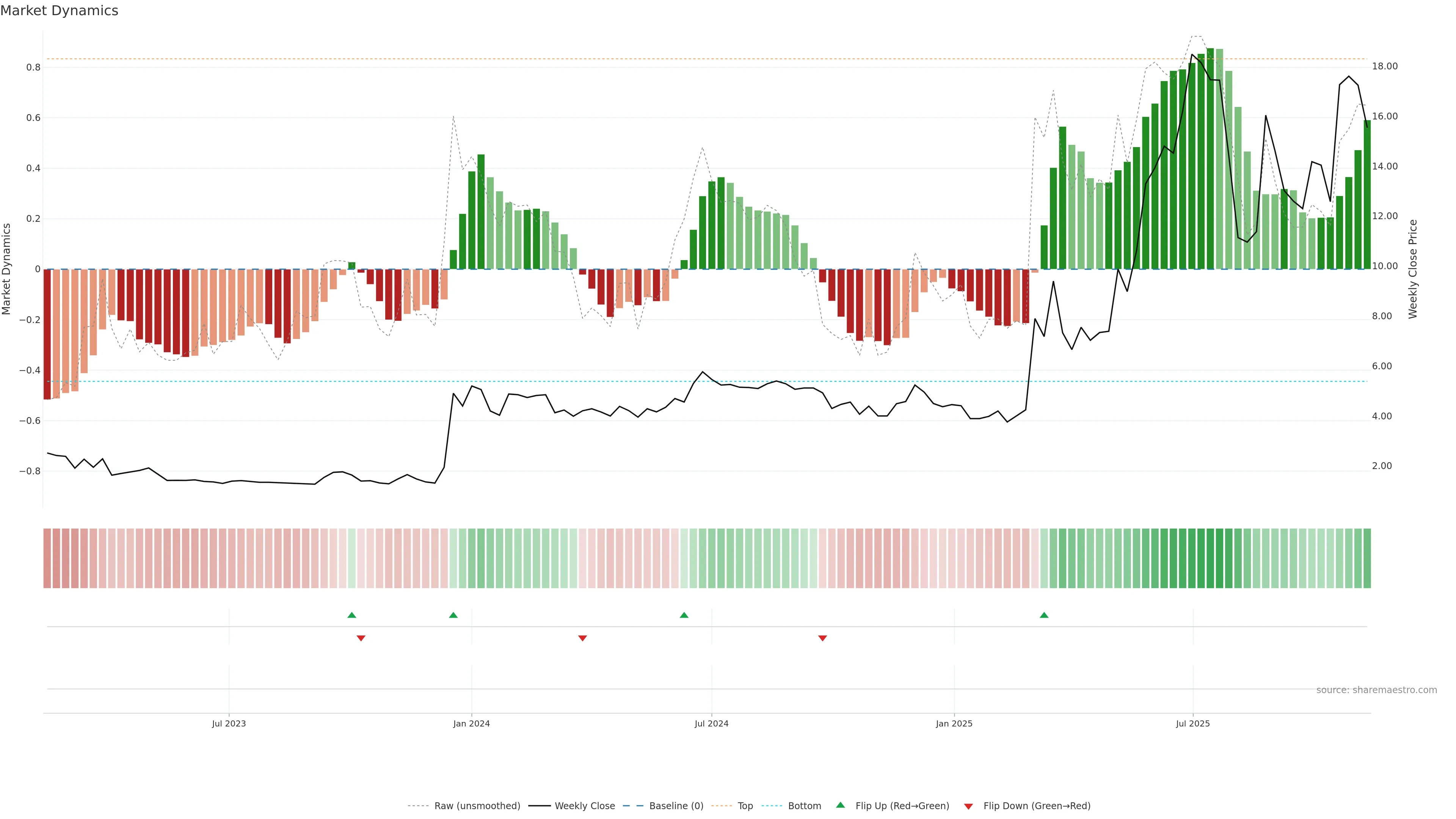The height and width of the screenshot is (819, 1456).
Task: Click the Market Dynamics chart title
Action: tap(60, 11)
